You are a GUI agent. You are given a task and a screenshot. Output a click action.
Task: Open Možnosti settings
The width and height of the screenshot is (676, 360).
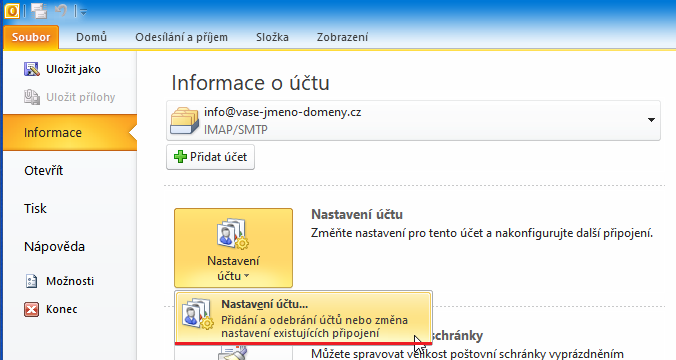tap(70, 281)
